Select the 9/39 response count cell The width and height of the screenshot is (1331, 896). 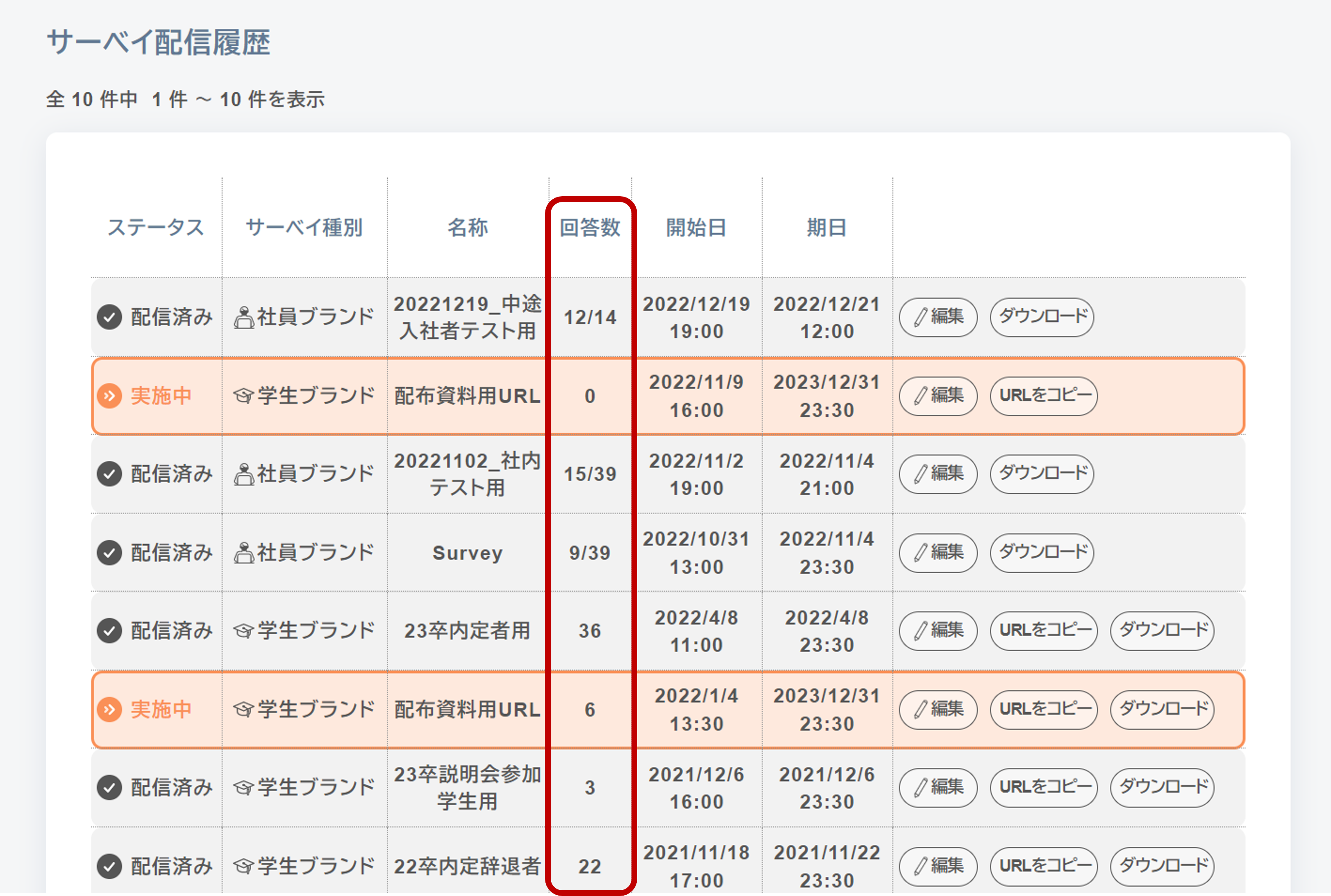click(590, 553)
